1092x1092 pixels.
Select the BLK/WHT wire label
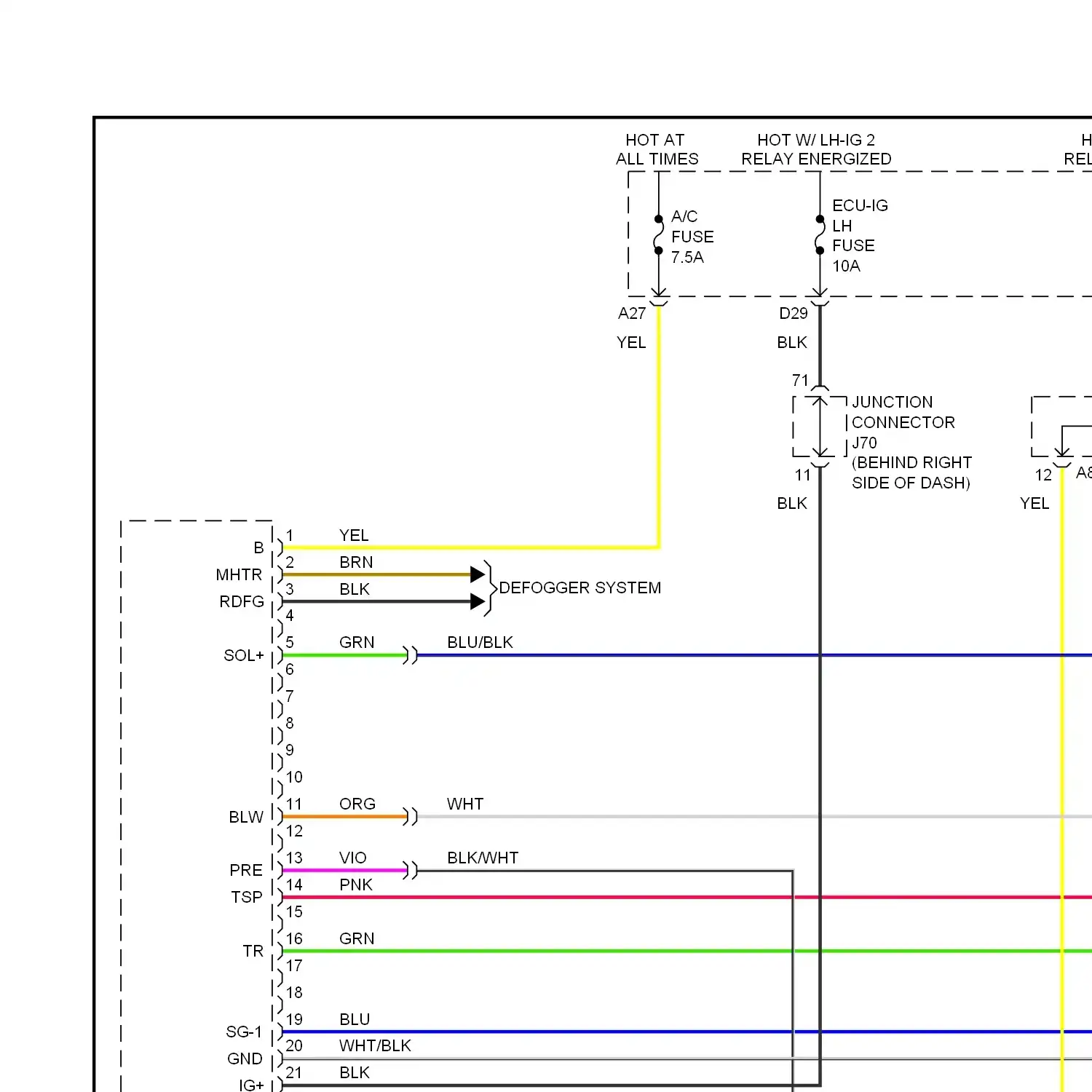point(483,858)
